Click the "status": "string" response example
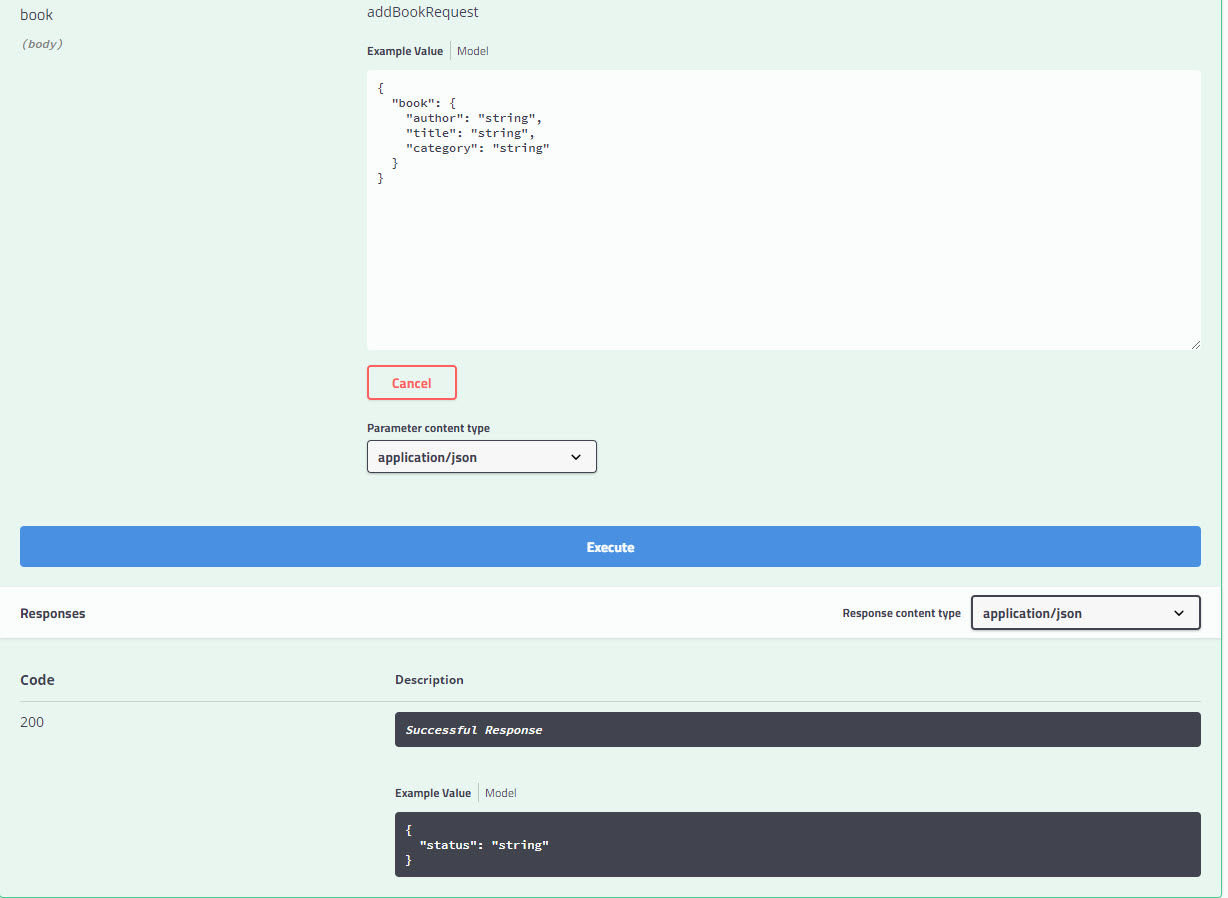 click(x=484, y=845)
